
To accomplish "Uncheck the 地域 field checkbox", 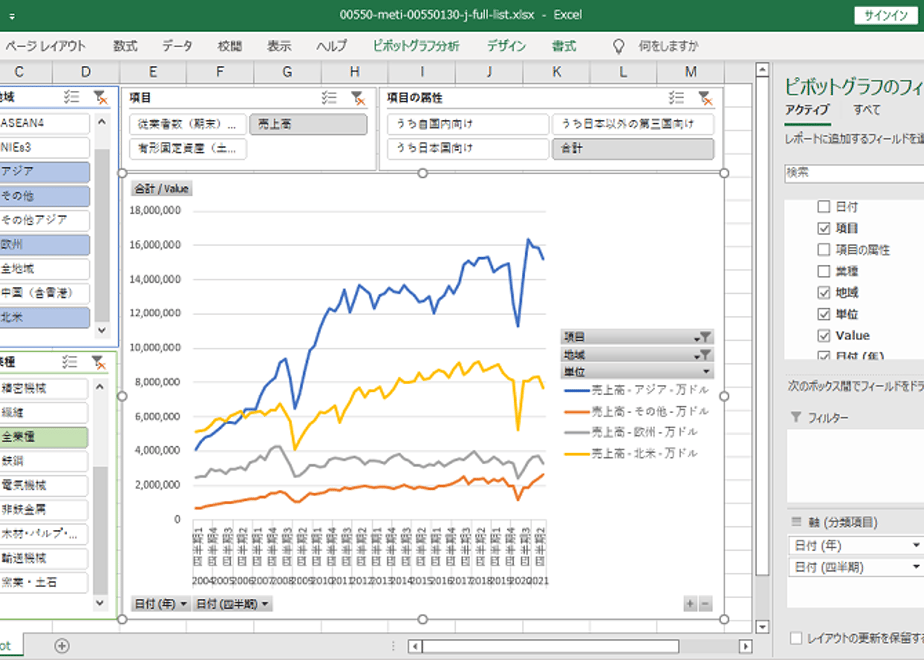I will pos(824,292).
